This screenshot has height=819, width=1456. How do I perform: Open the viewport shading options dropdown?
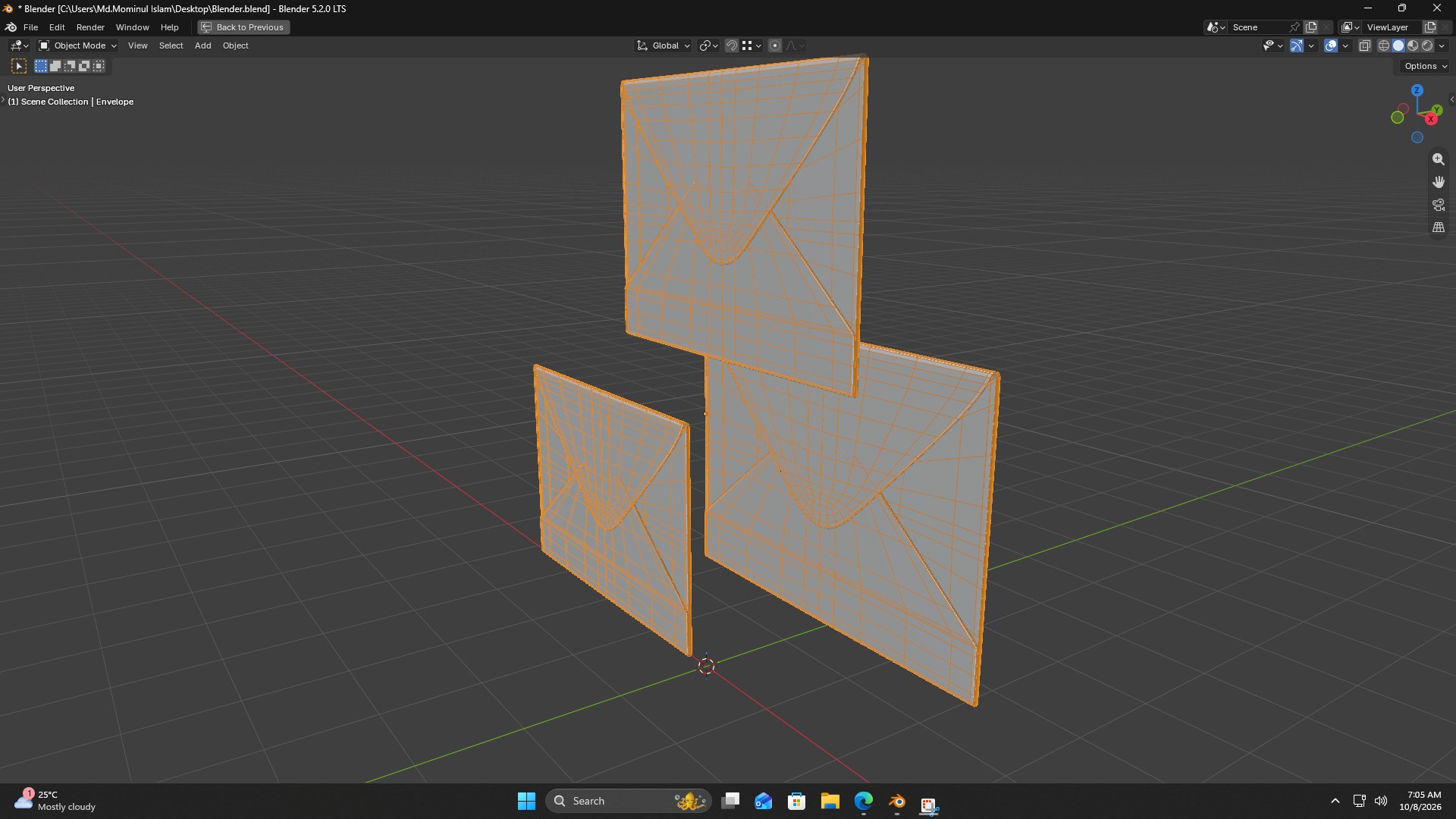(1442, 46)
